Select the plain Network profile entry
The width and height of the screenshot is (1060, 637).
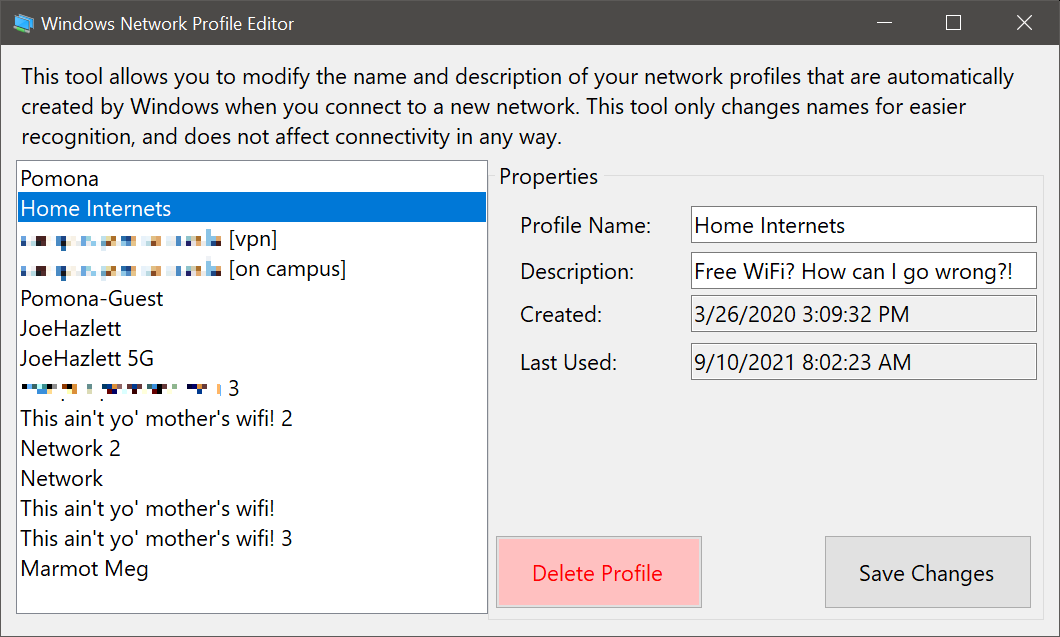coord(62,479)
